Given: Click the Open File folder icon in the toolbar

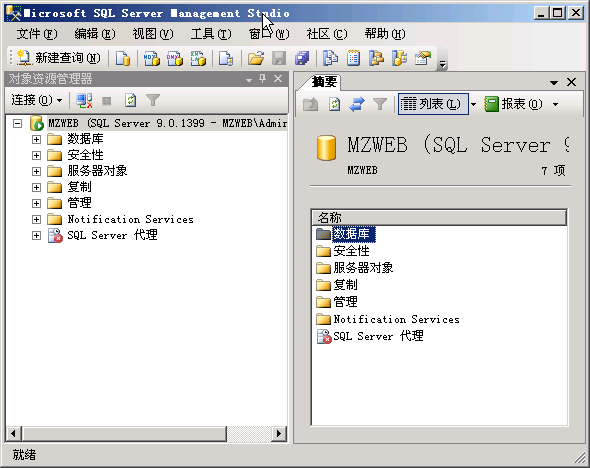Looking at the screenshot, I should (256, 58).
